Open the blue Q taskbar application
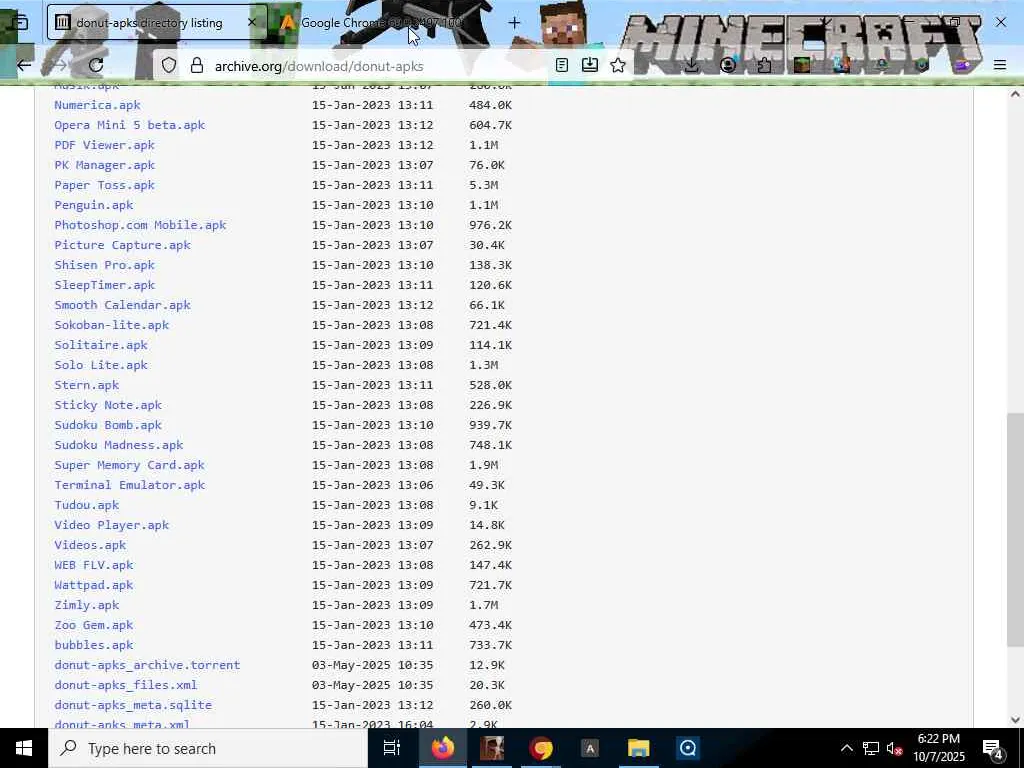Image resolution: width=1024 pixels, height=768 pixels. pos(688,748)
